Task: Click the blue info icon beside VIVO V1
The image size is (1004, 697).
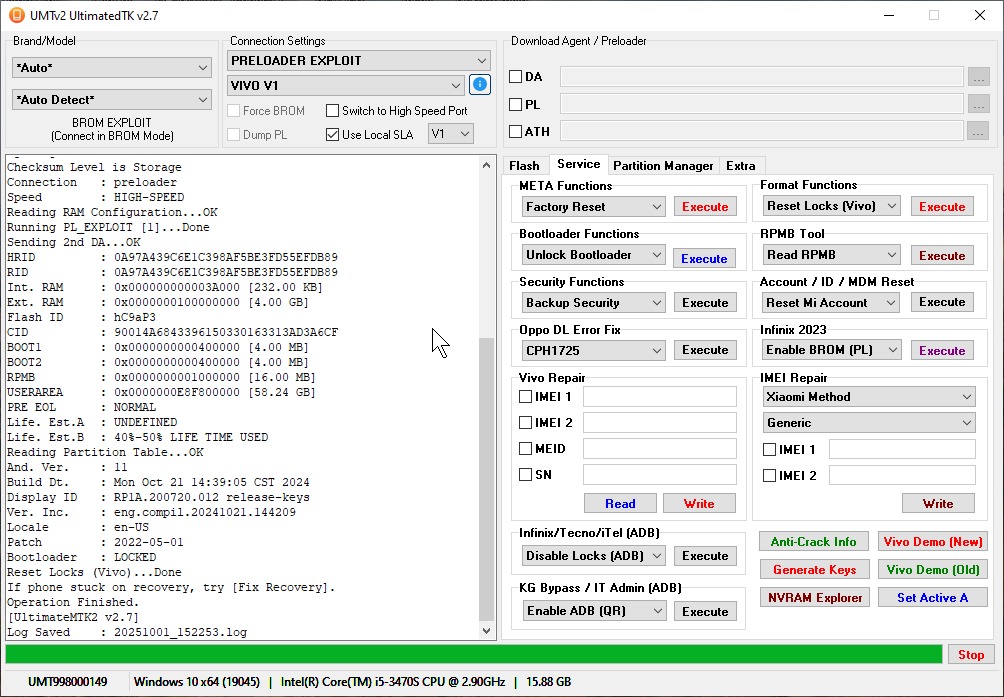Action: click(x=480, y=85)
